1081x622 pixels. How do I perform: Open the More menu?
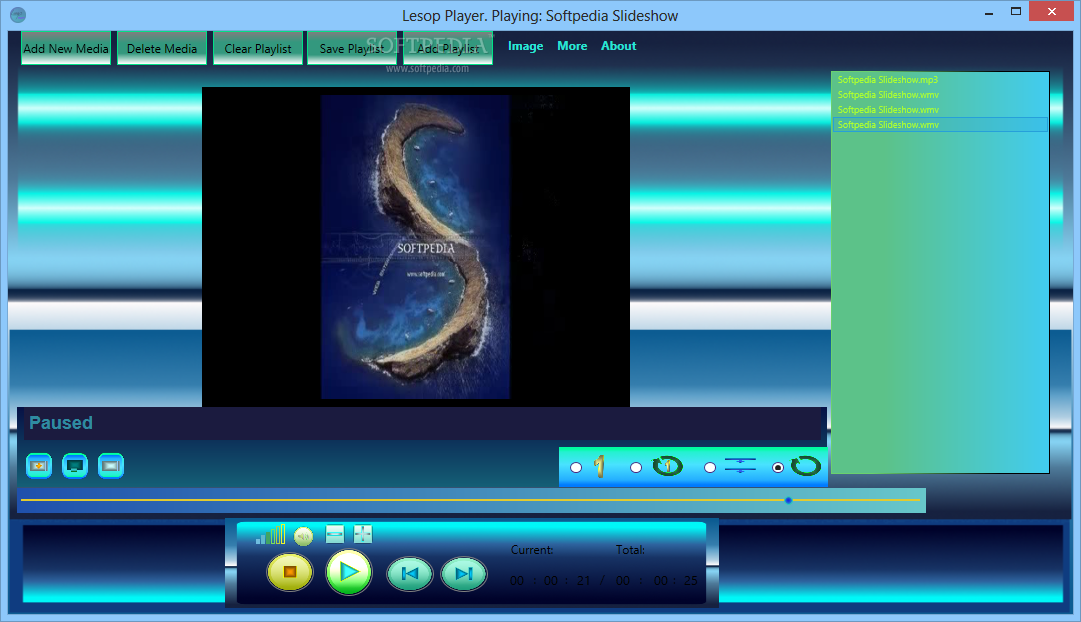point(572,46)
